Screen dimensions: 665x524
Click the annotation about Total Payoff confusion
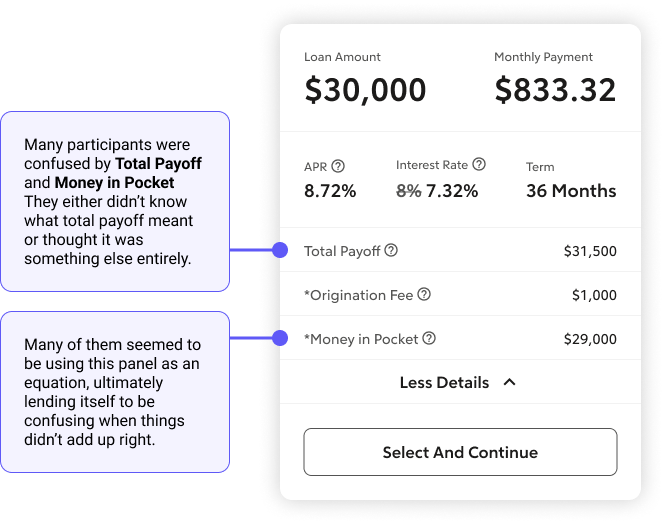coord(115,201)
